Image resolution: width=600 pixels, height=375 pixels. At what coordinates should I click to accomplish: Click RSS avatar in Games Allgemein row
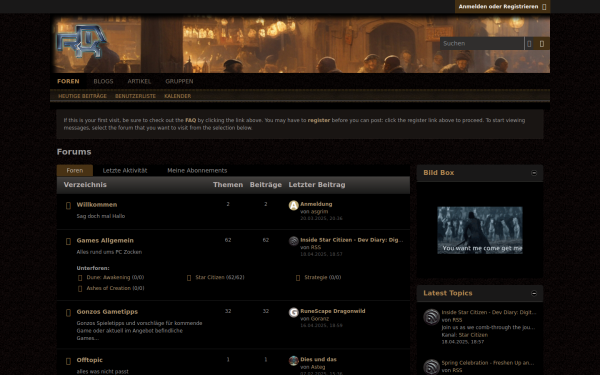tap(293, 241)
